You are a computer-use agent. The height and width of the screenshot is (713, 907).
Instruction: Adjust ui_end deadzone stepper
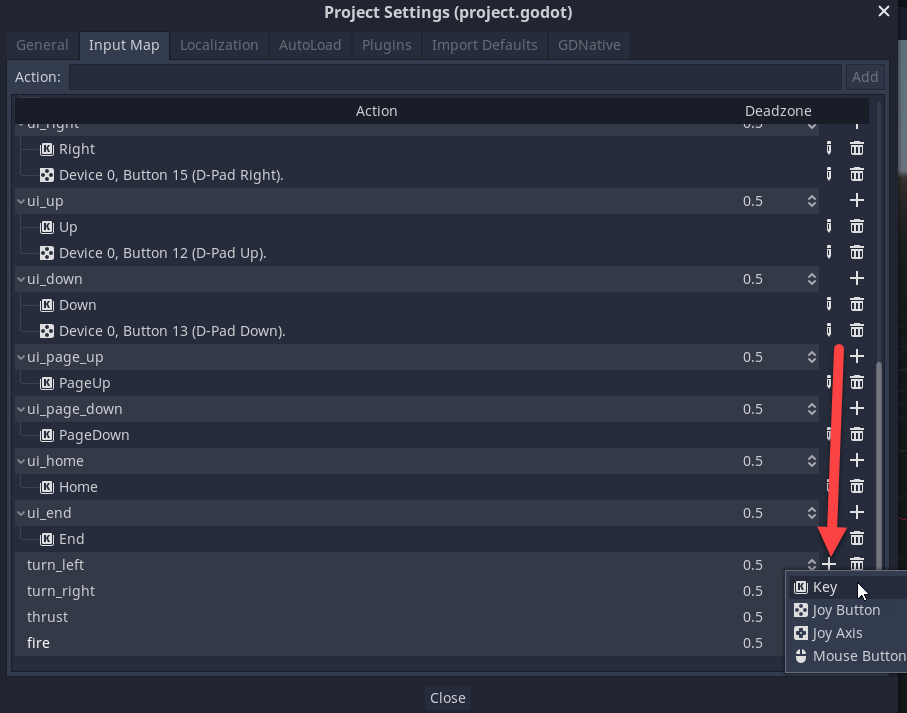point(811,513)
